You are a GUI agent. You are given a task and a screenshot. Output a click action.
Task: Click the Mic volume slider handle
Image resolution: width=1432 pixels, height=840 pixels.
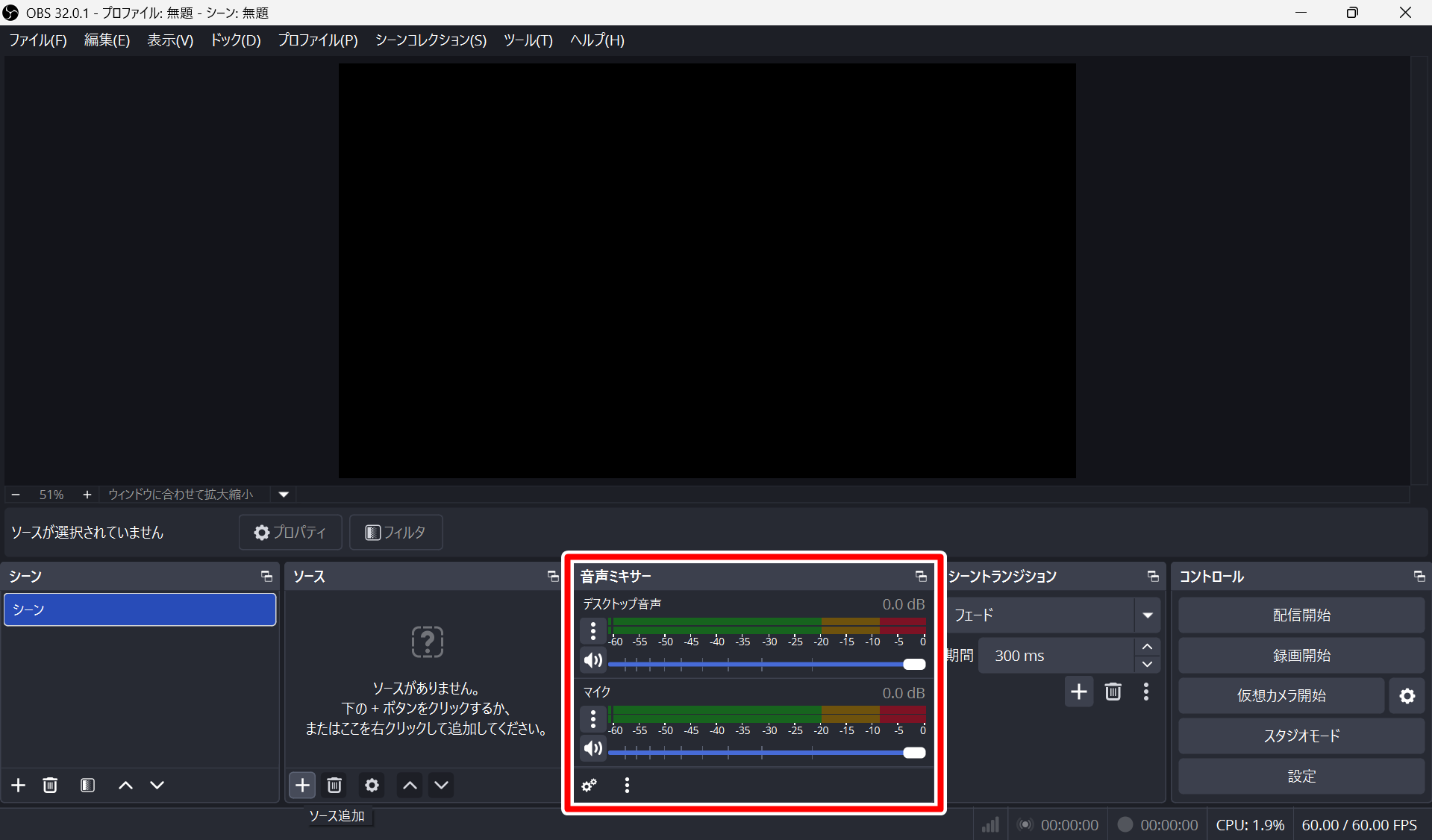[x=914, y=753]
